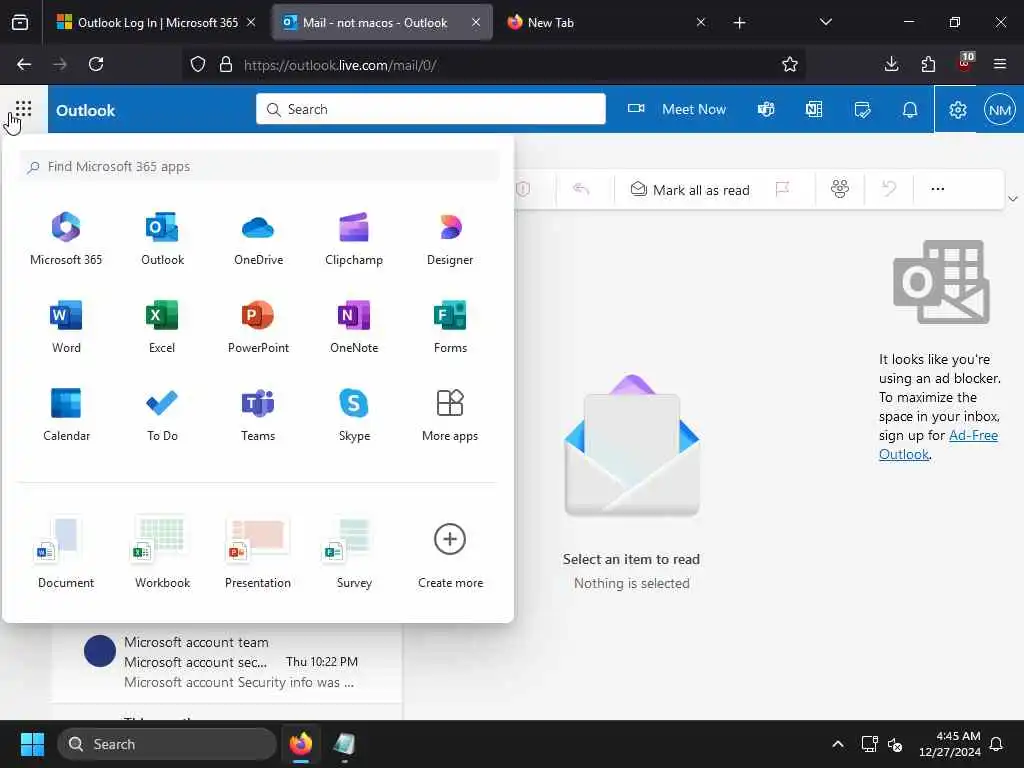Click the Windows taskbar Search box
The width and height of the screenshot is (1024, 768).
(x=167, y=744)
